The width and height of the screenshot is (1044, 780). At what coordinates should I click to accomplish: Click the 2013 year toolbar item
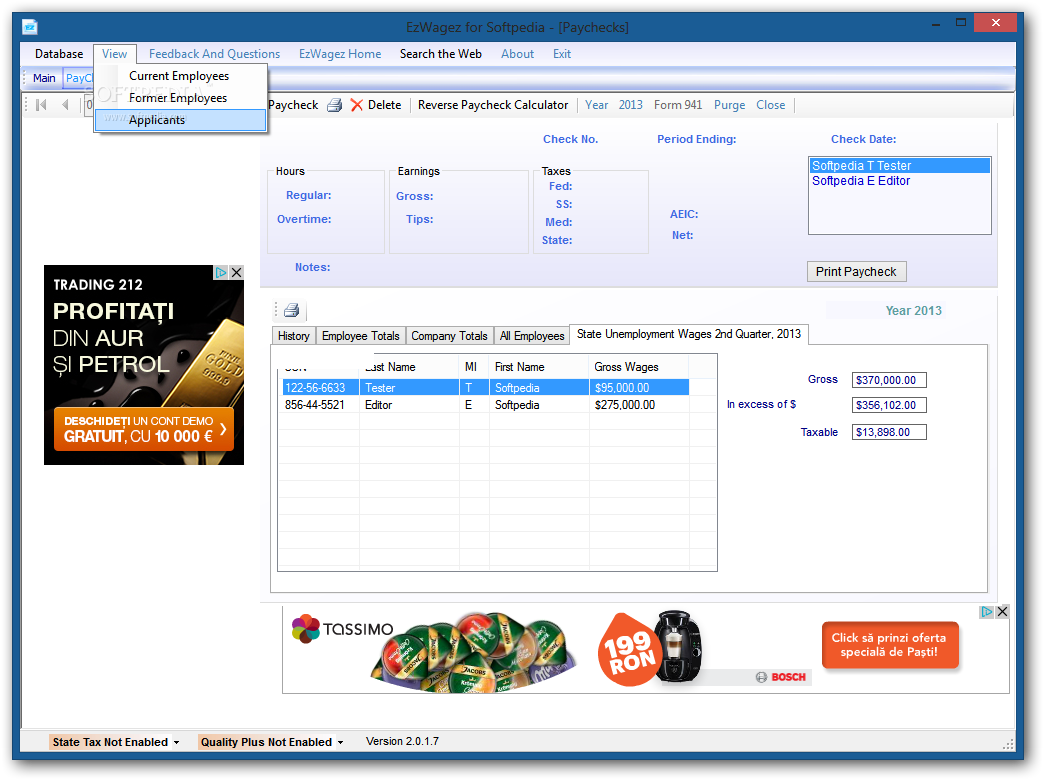(630, 105)
